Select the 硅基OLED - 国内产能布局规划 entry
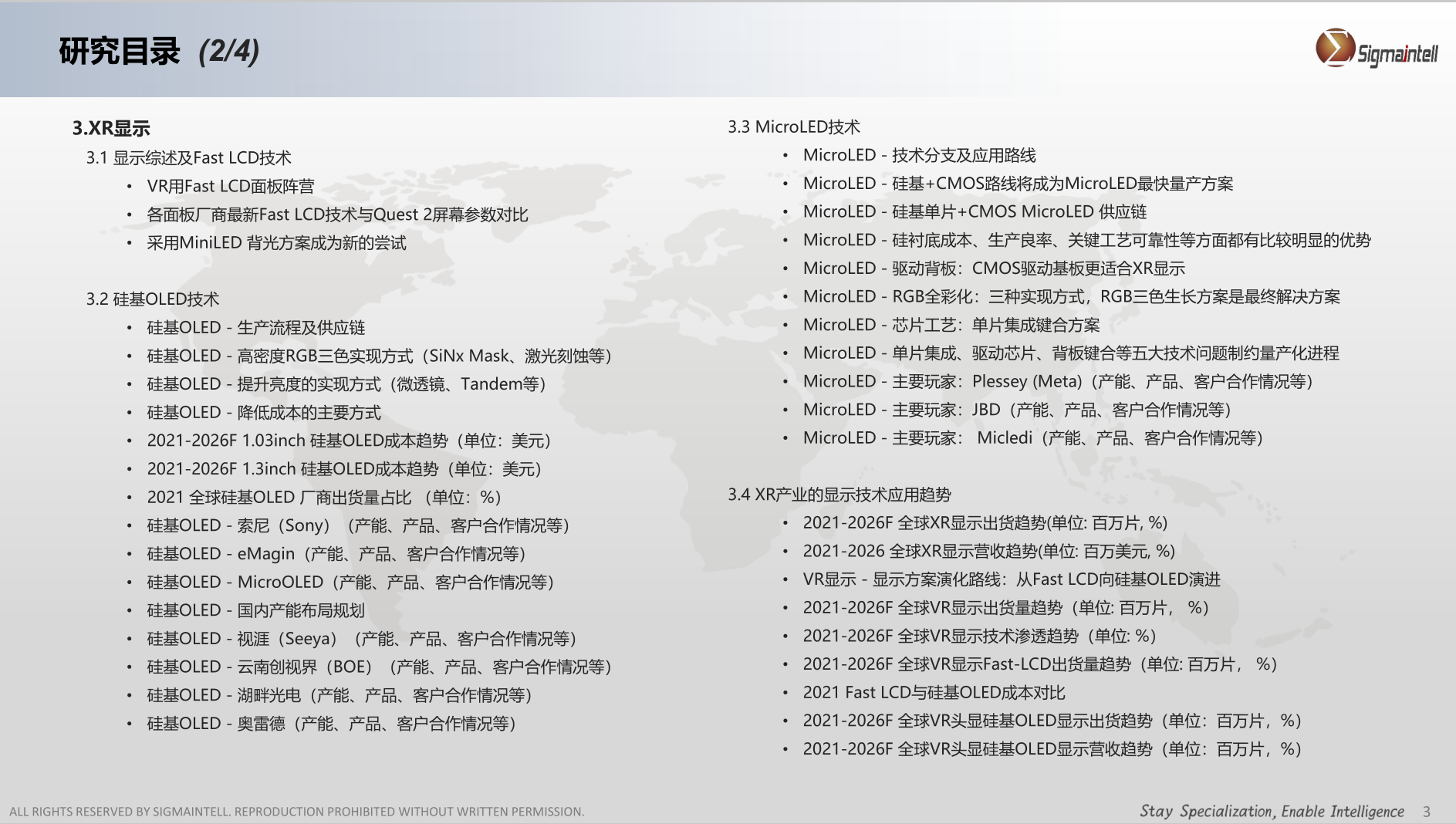 [x=256, y=610]
